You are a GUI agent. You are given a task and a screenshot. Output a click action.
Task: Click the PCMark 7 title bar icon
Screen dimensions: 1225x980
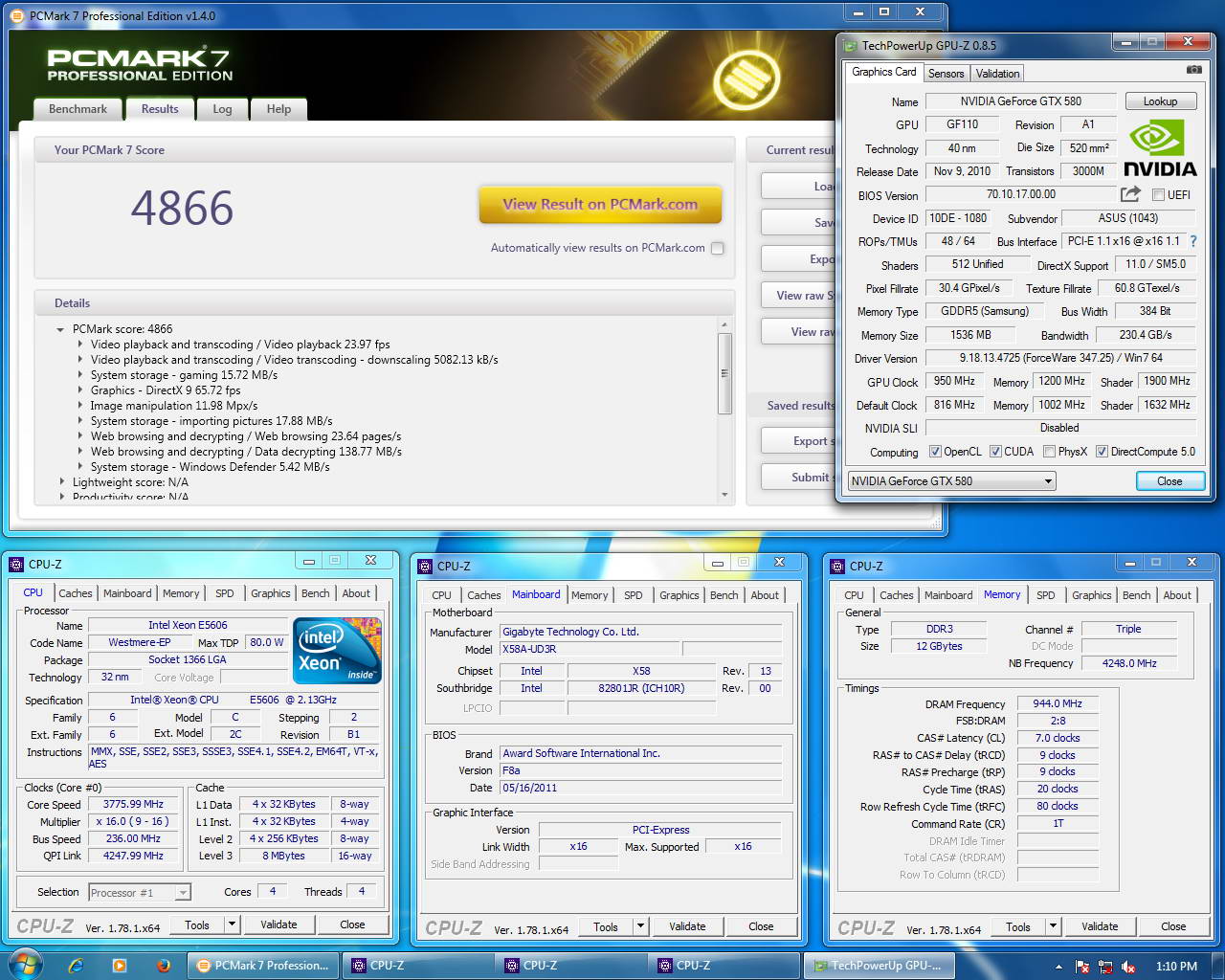point(17,16)
